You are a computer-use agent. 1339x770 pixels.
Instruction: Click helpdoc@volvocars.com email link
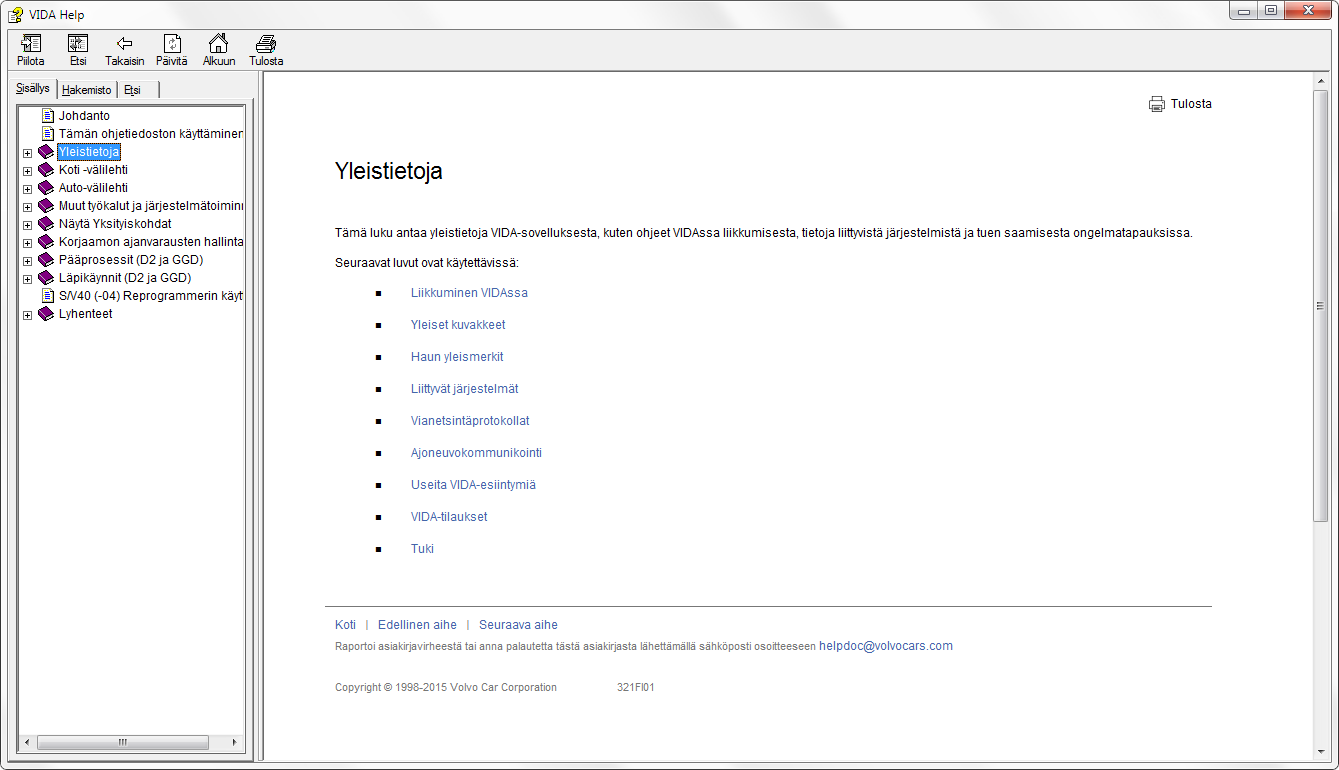(886, 646)
